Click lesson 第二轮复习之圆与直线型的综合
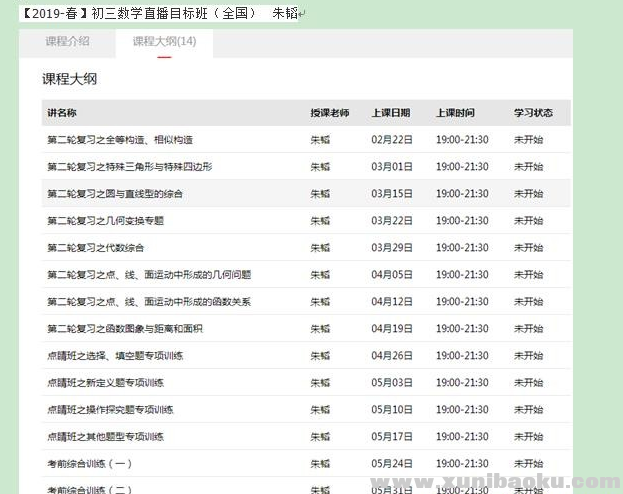This screenshot has height=494, width=623. [x=115, y=193]
